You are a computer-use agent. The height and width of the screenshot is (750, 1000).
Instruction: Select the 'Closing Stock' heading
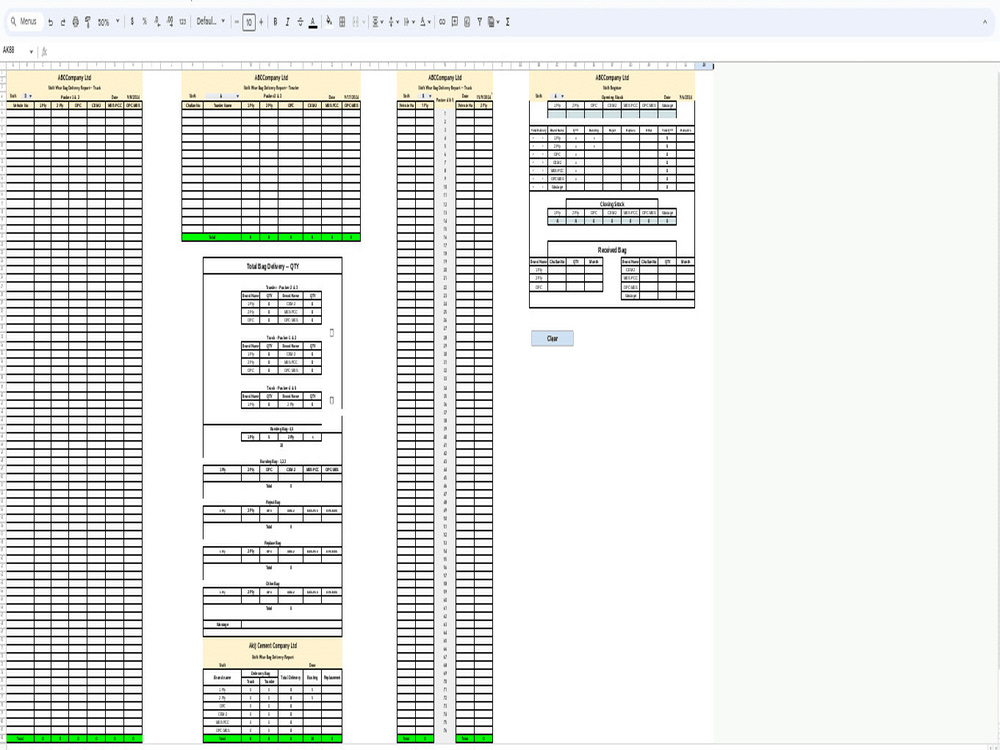pos(612,205)
